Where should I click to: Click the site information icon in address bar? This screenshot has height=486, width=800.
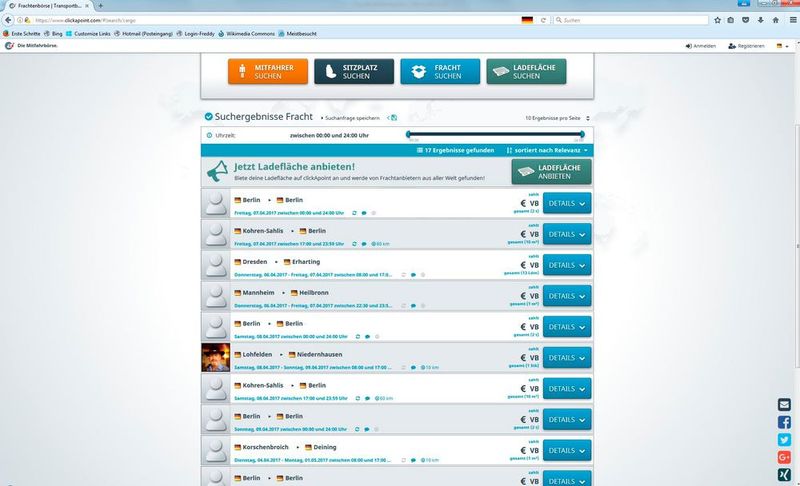tap(20, 20)
